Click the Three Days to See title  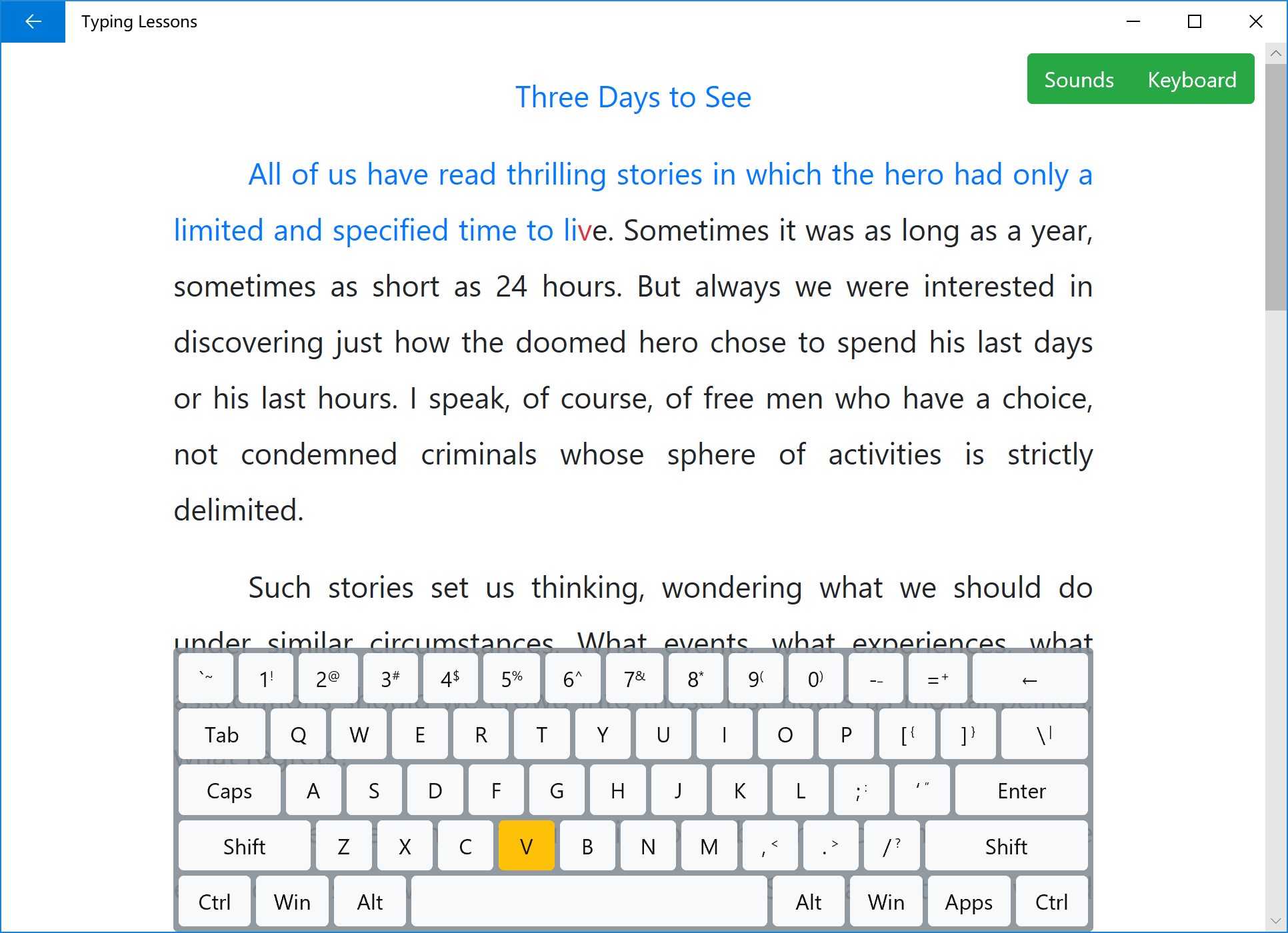[633, 97]
